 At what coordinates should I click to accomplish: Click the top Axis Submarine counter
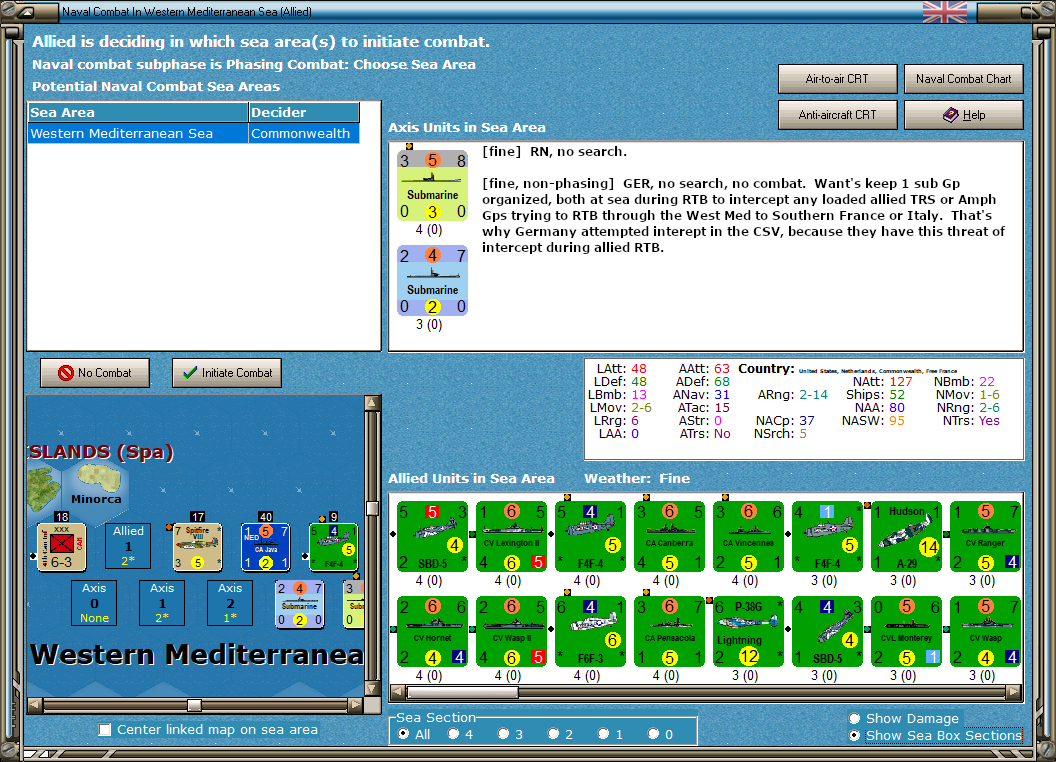(x=432, y=185)
